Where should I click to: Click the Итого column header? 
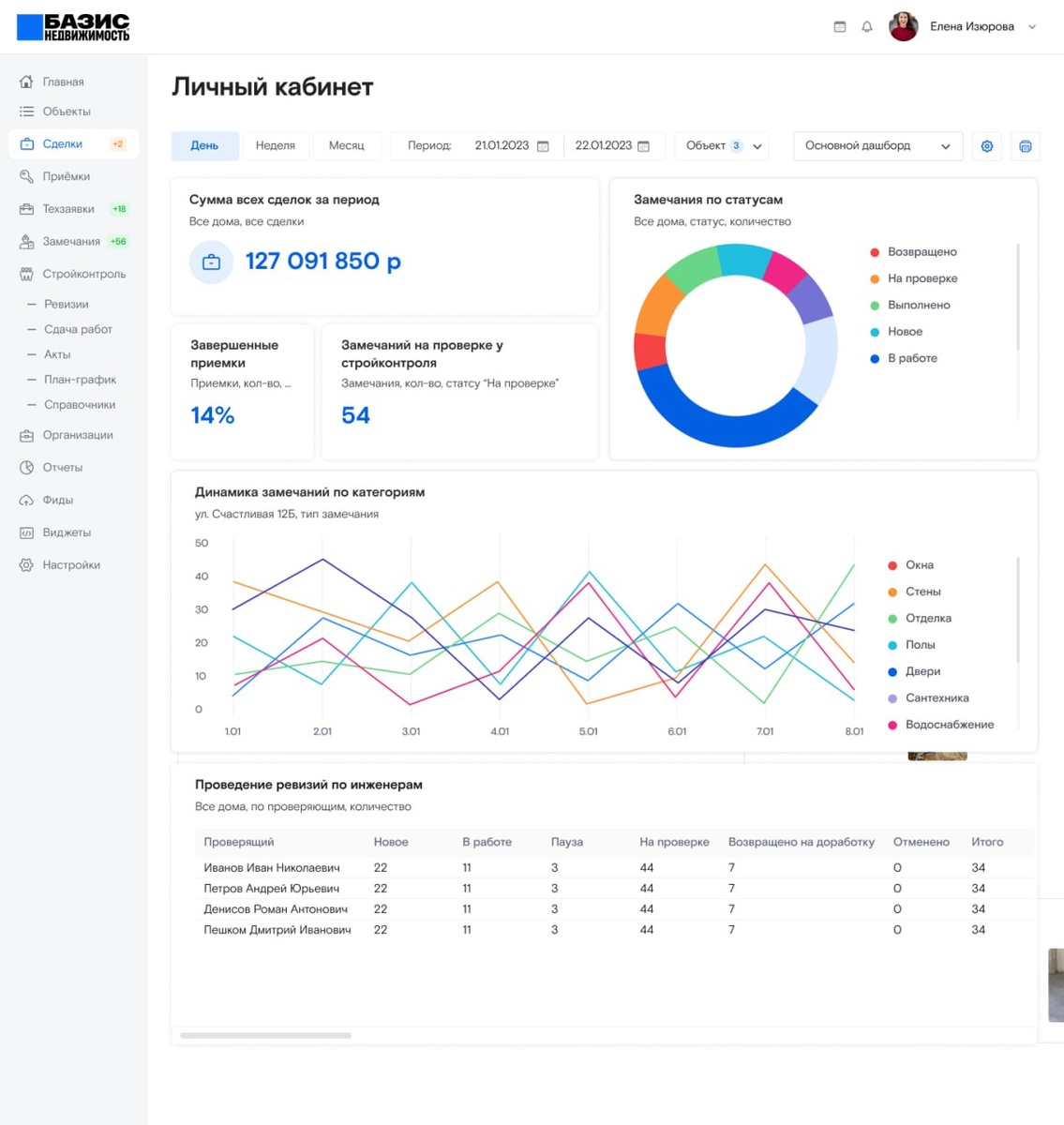(x=987, y=842)
